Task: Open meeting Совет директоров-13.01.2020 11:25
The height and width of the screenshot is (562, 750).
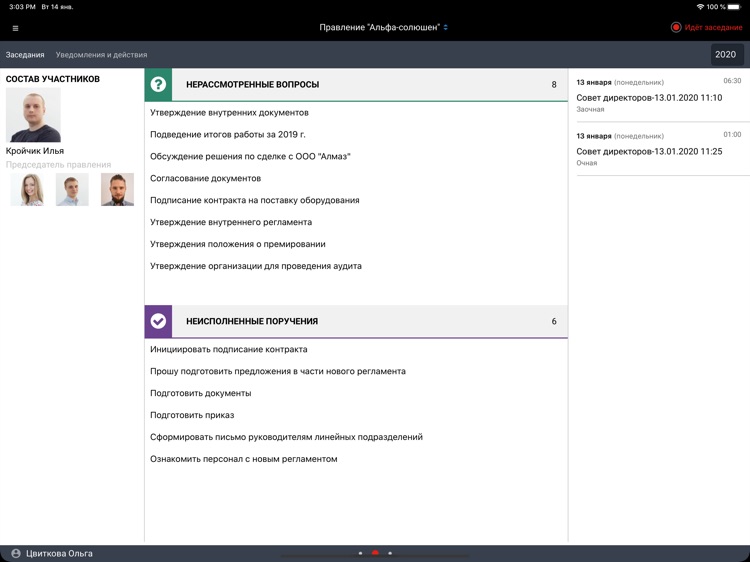Action: tap(659, 149)
